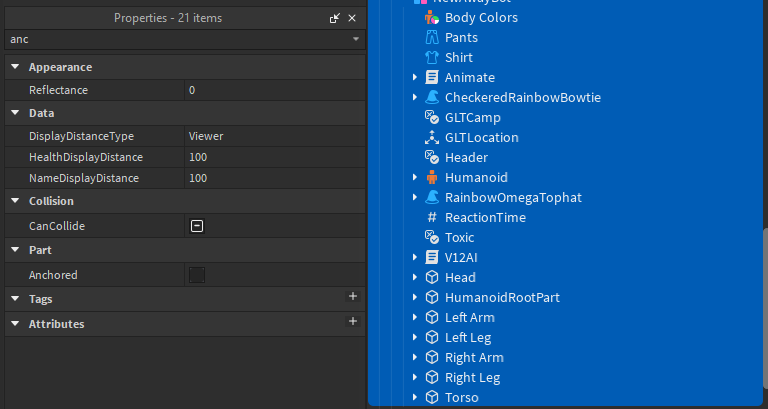Expand the V12AI script node

point(415,258)
